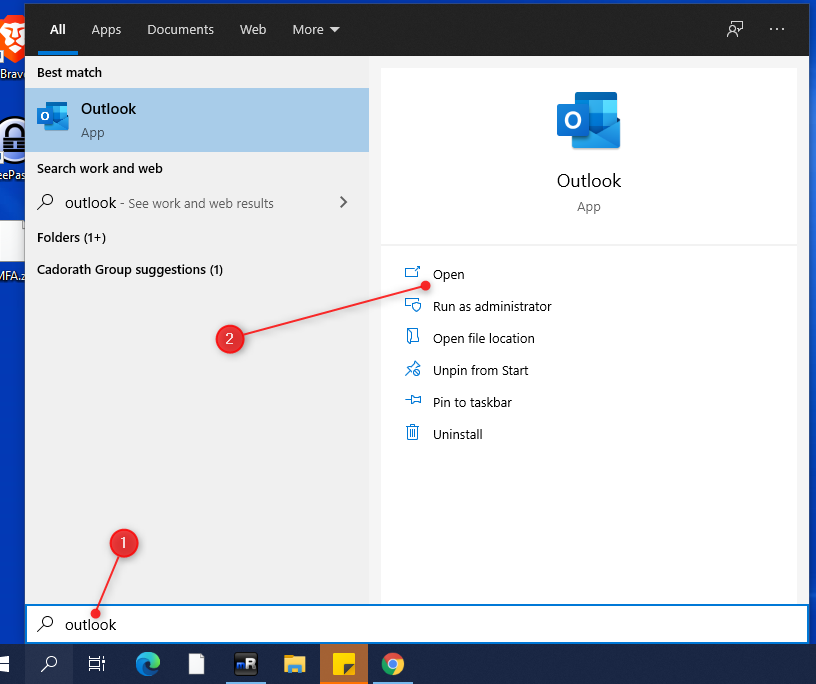Launch Microsoft Edge from the taskbar
Screen dimensions: 816x684
[x=148, y=664]
